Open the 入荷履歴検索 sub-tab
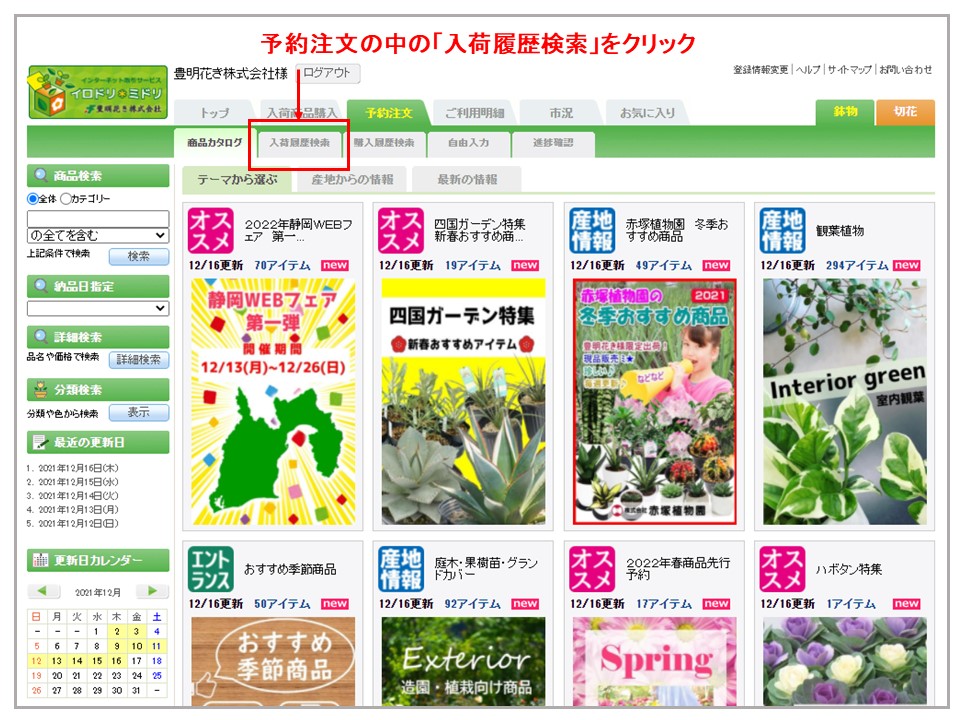The width and height of the screenshot is (960, 720). point(299,143)
